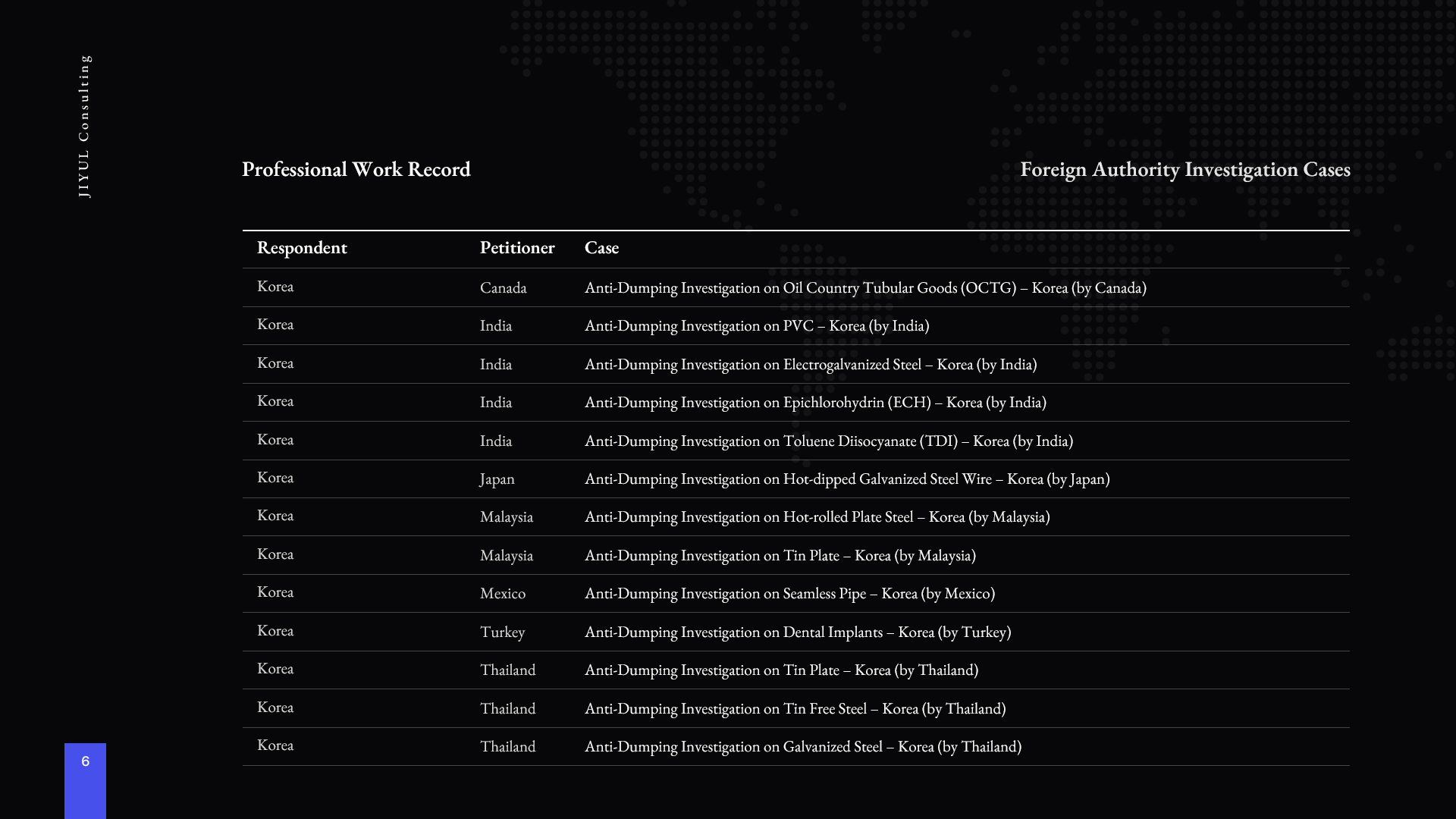Click the 'Petitioner' column header
Image resolution: width=1456 pixels, height=819 pixels.
pos(517,248)
